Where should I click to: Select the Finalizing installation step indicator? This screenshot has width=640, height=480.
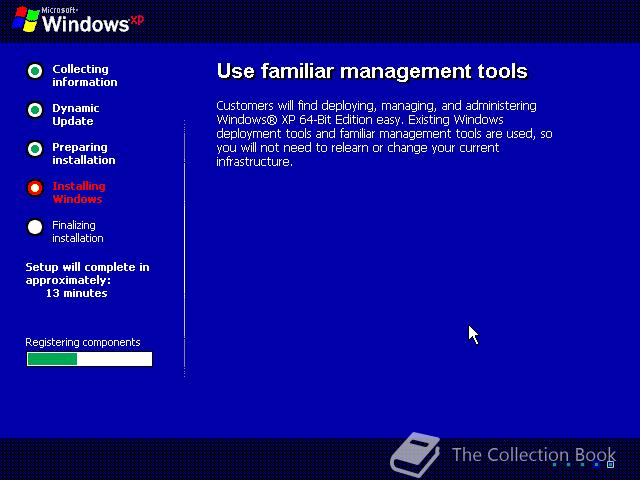pos(35,227)
